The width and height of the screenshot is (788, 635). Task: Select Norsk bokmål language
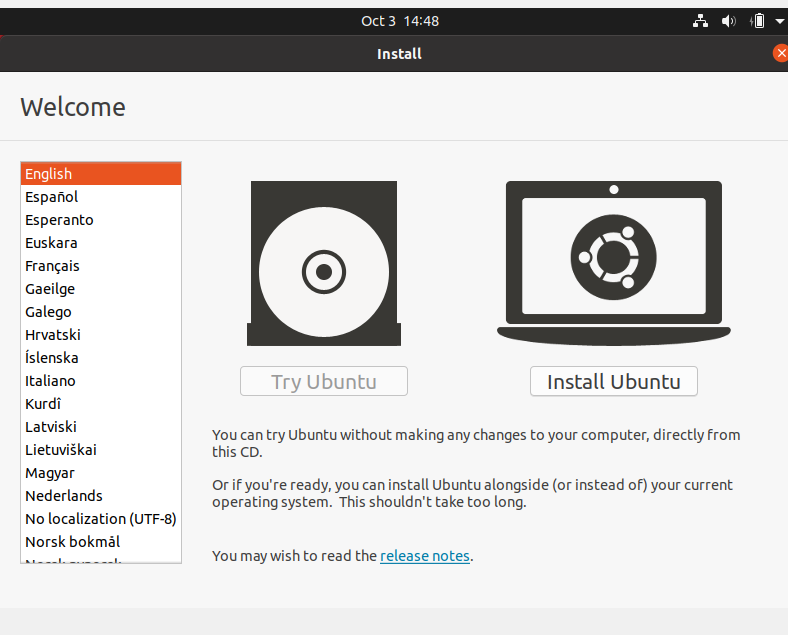[x=101, y=542]
